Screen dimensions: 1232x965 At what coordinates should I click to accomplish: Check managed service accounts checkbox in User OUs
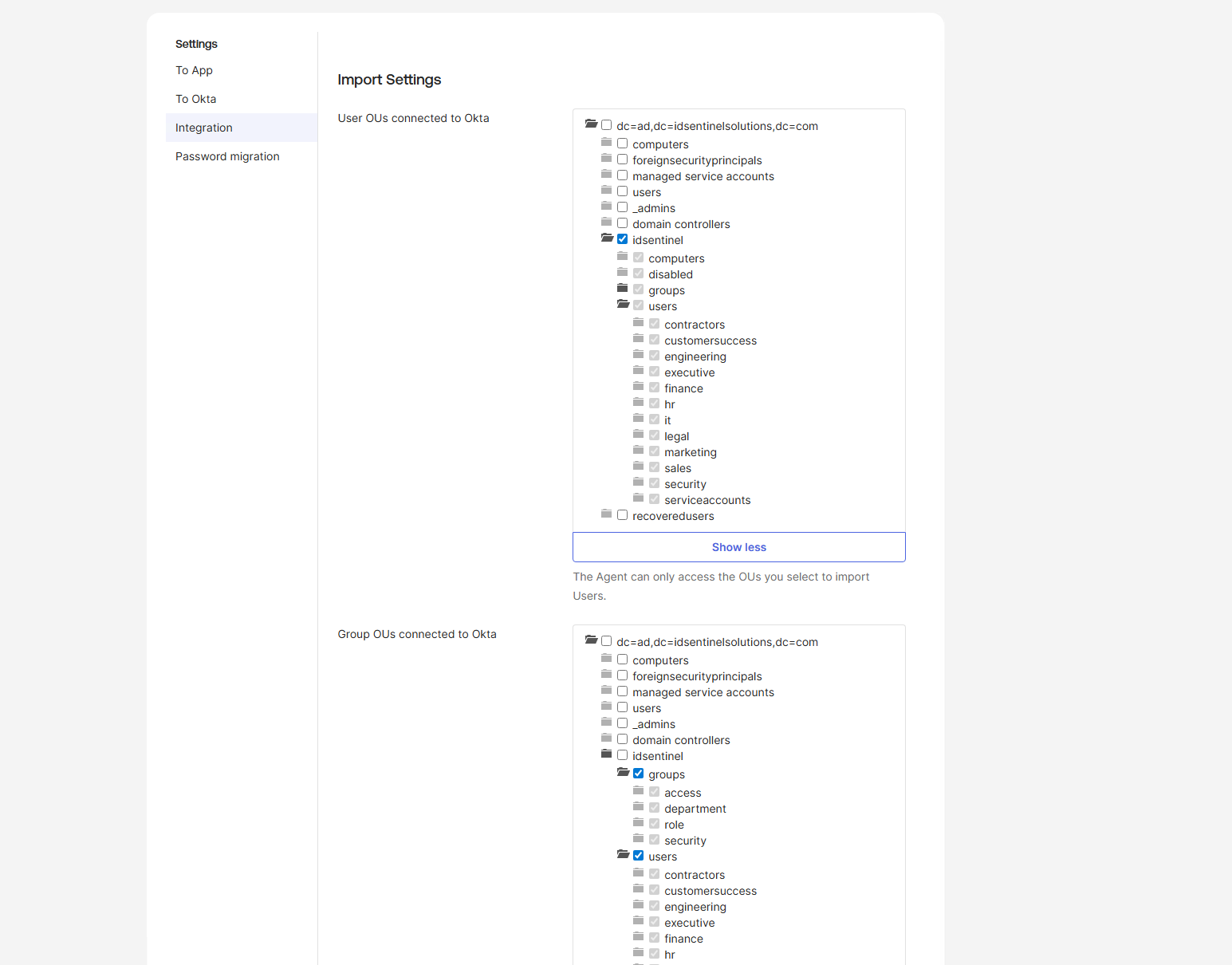coord(622,175)
